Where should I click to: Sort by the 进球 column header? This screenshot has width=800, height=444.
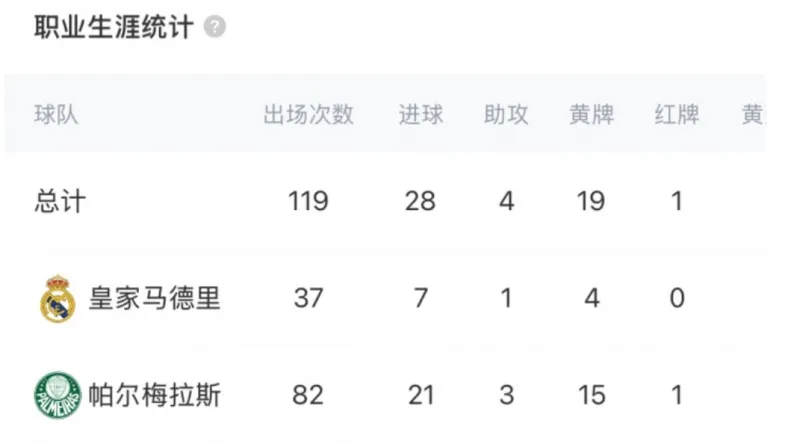click(x=421, y=115)
